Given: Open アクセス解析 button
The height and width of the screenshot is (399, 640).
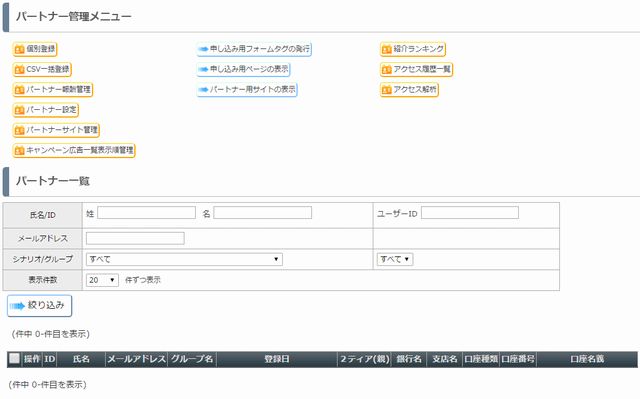Looking at the screenshot, I should tap(409, 90).
